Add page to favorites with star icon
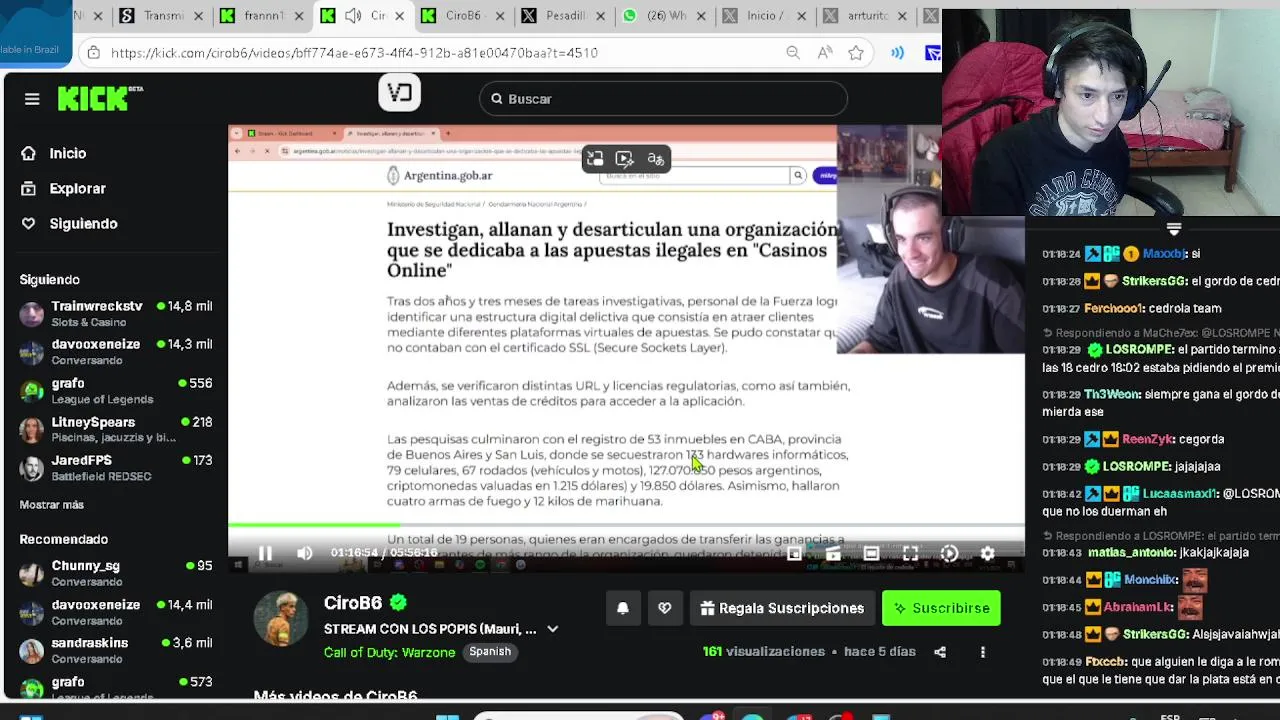Screen dimensions: 1280x720 point(856,53)
